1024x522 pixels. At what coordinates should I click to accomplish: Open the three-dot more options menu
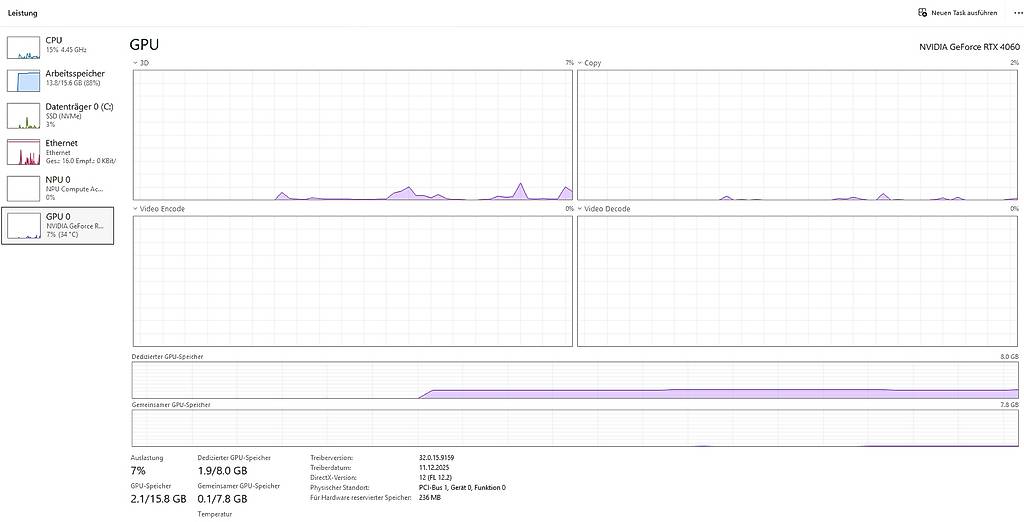click(x=1016, y=12)
